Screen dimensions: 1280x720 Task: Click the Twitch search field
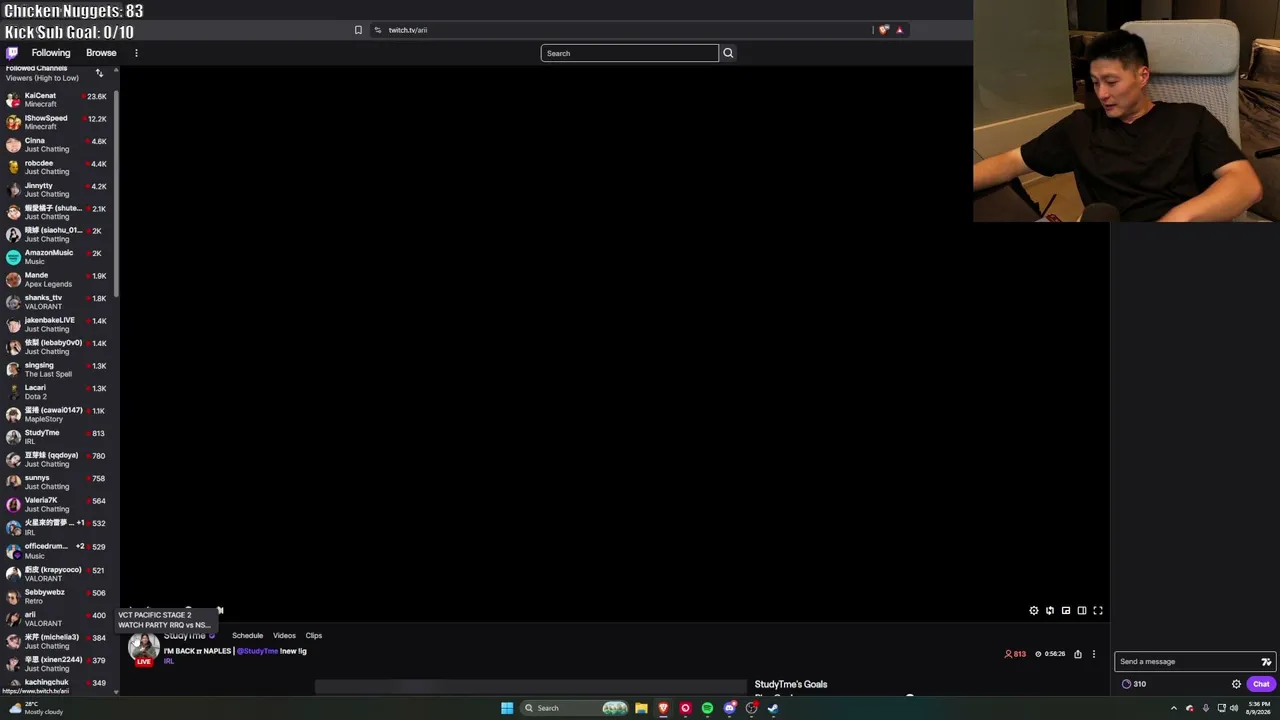tap(630, 53)
